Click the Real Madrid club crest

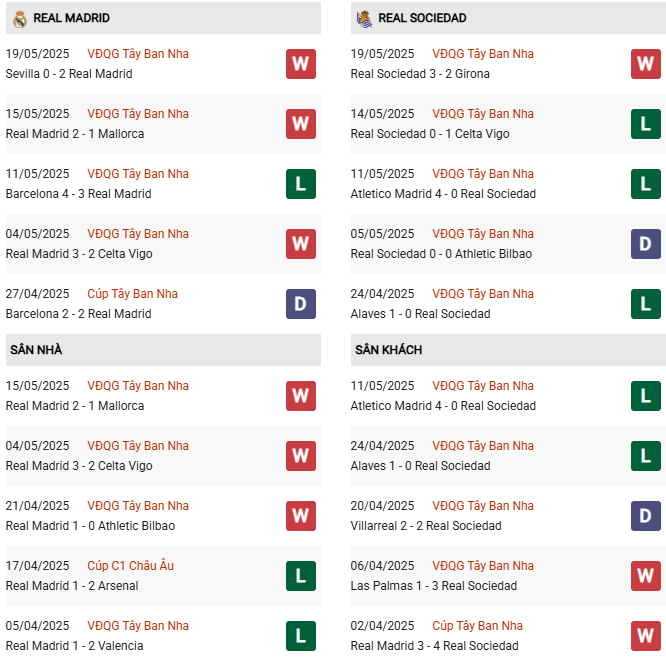tap(19, 18)
